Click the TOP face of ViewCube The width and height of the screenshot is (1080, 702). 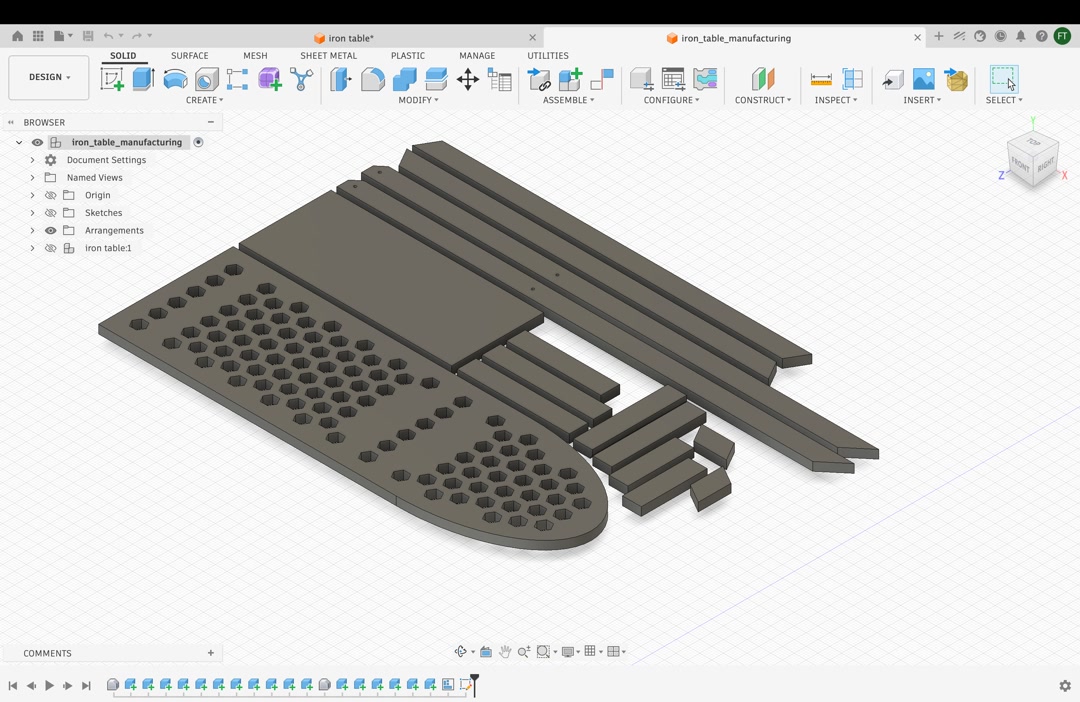(1033, 143)
